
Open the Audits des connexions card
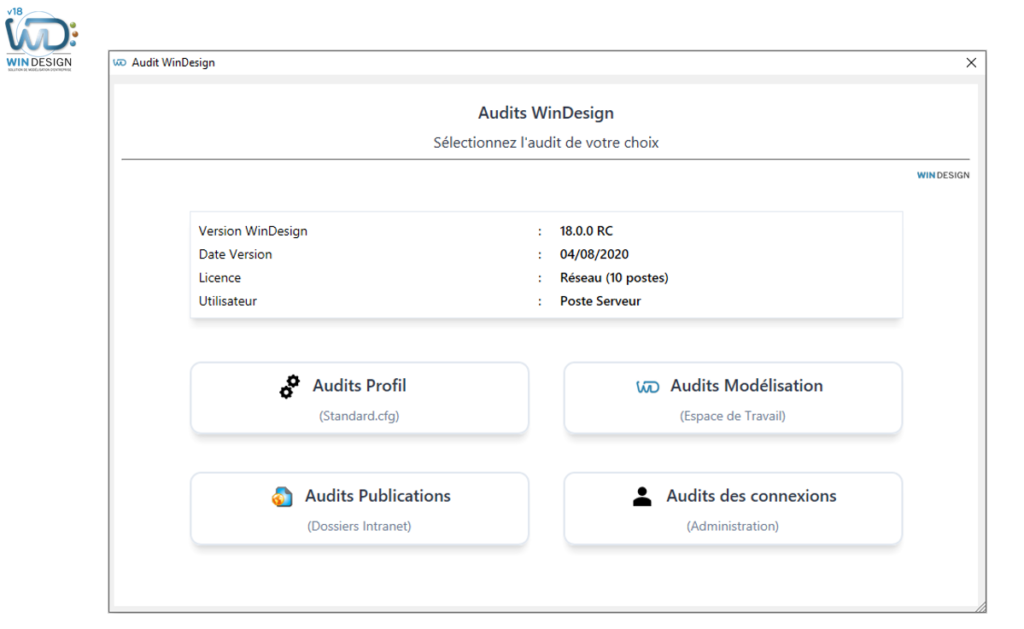click(733, 509)
